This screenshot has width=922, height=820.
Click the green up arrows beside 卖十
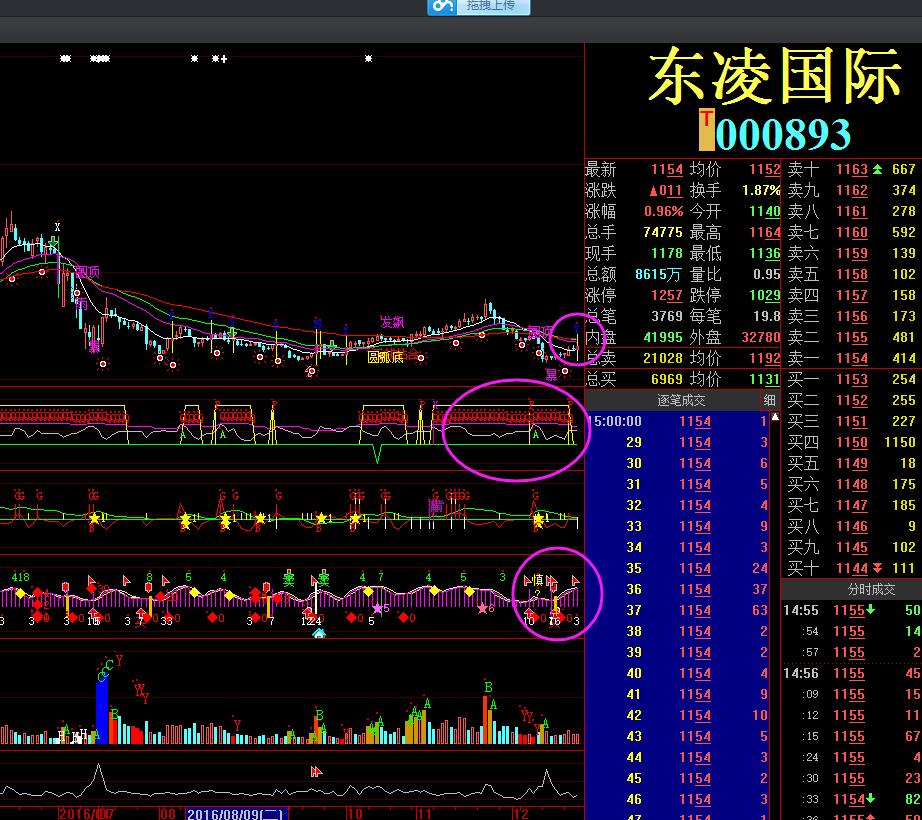tap(877, 169)
